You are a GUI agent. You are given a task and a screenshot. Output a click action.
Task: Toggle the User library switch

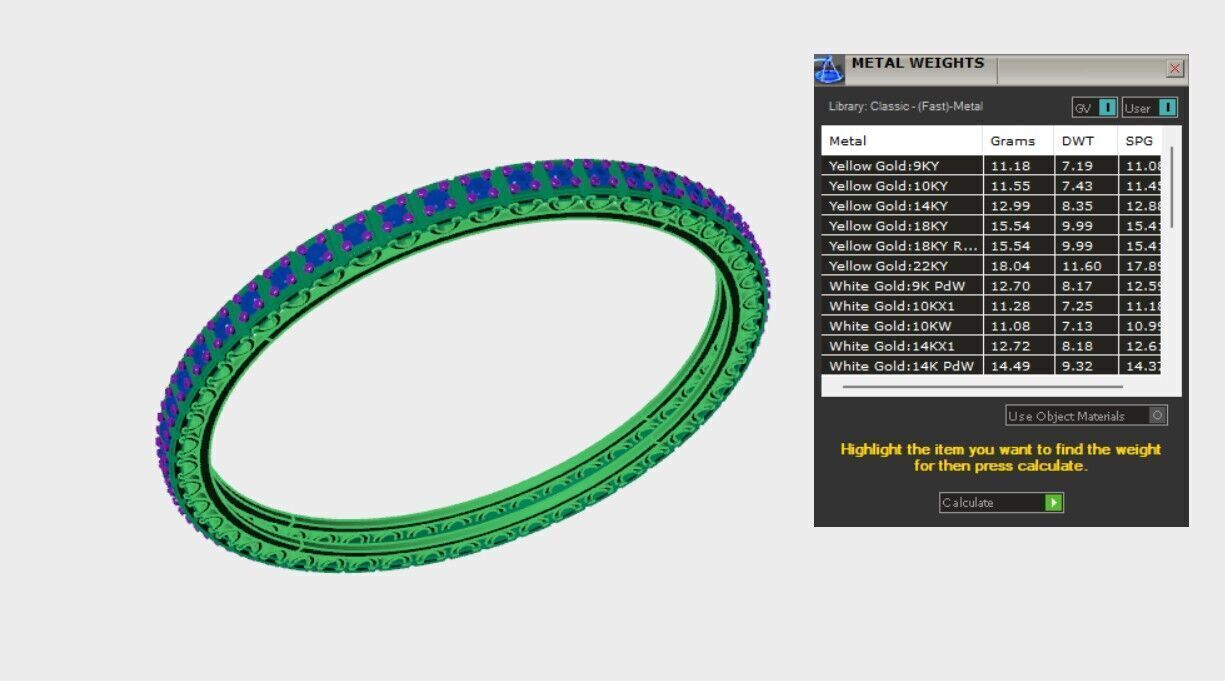[x=1150, y=108]
